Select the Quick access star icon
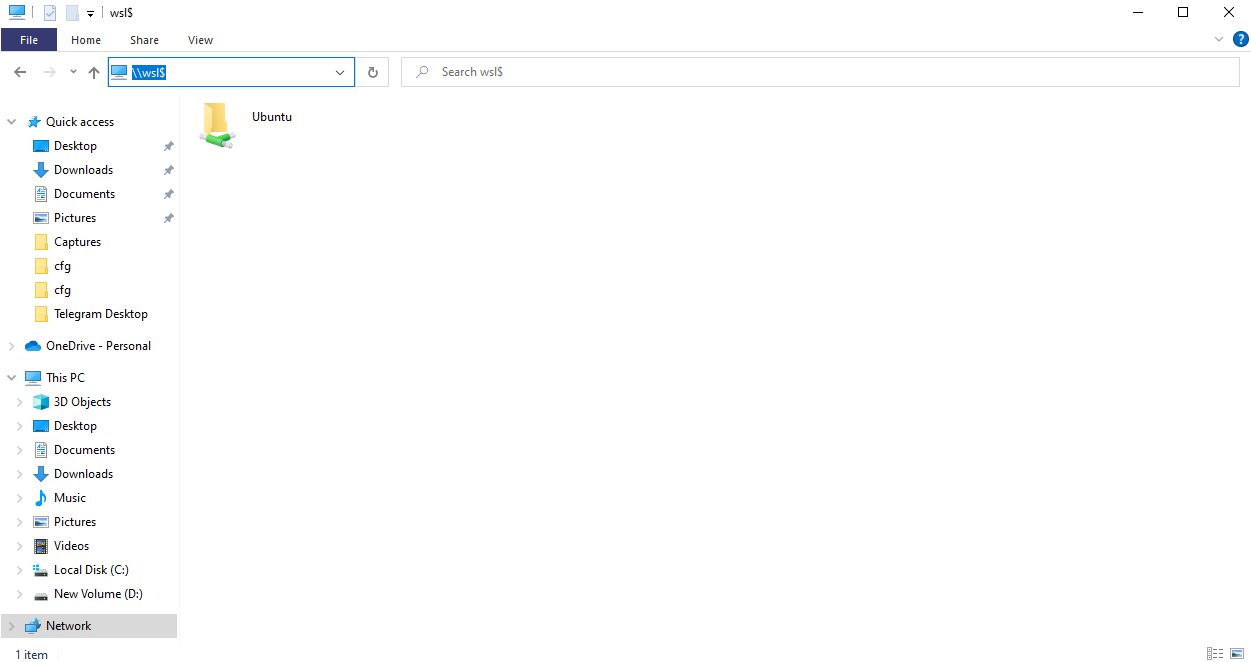1251x662 pixels. [34, 122]
